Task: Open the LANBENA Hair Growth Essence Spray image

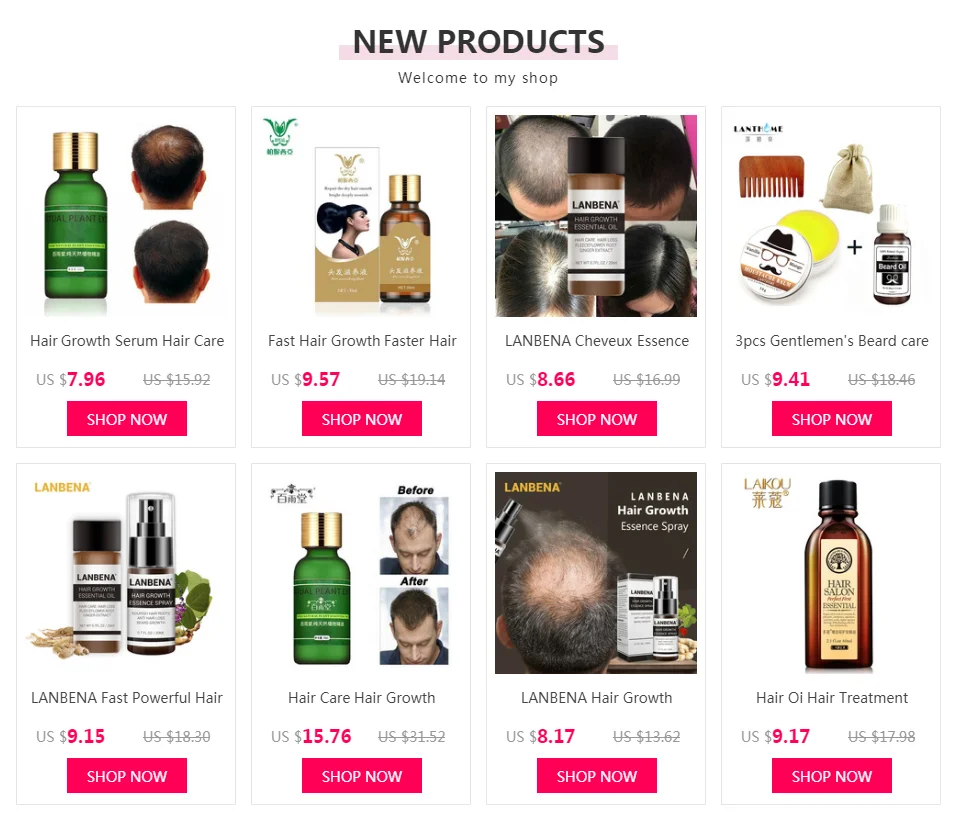Action: click(596, 573)
